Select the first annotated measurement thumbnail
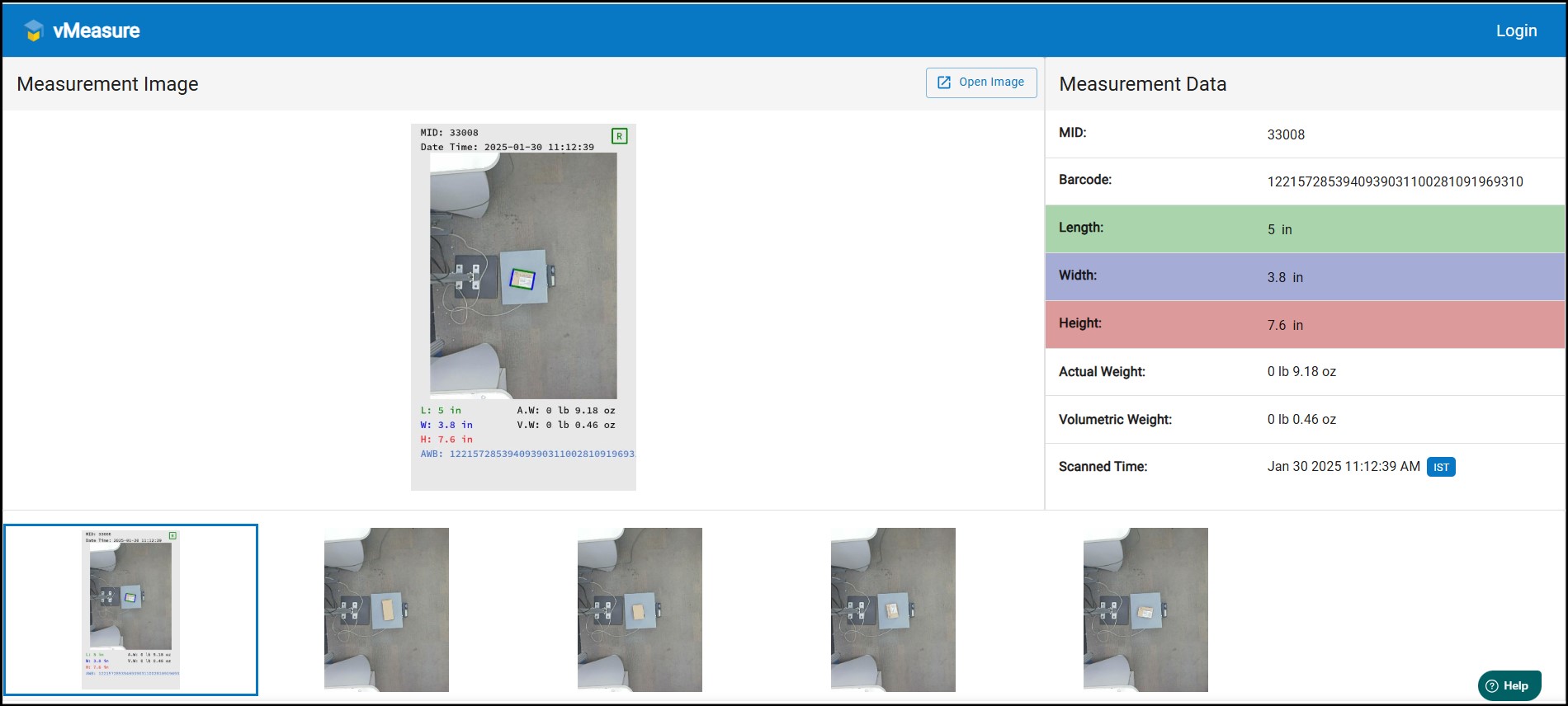The width and height of the screenshot is (1568, 706). 131,610
